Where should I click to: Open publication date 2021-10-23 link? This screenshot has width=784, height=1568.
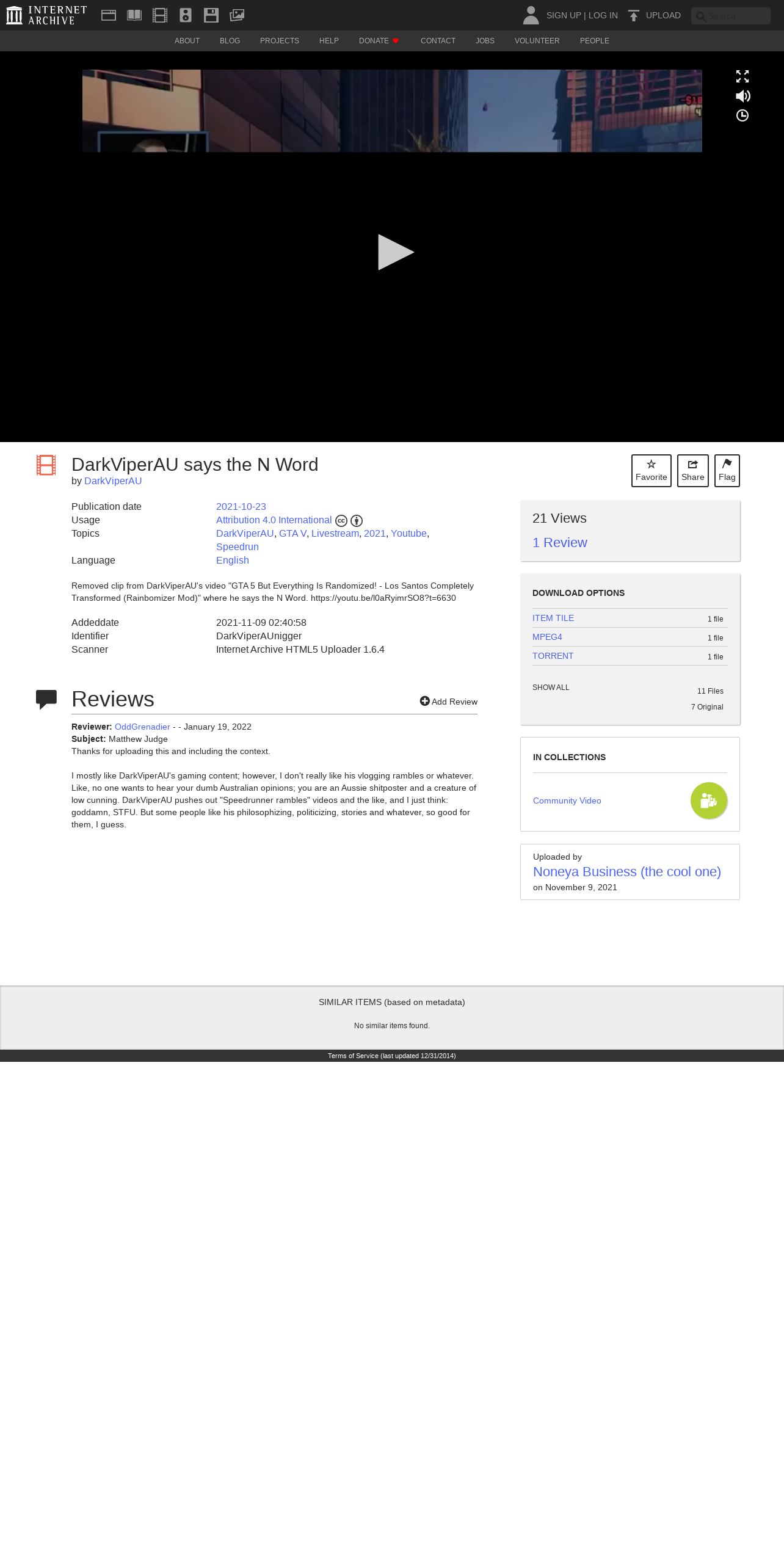241,507
